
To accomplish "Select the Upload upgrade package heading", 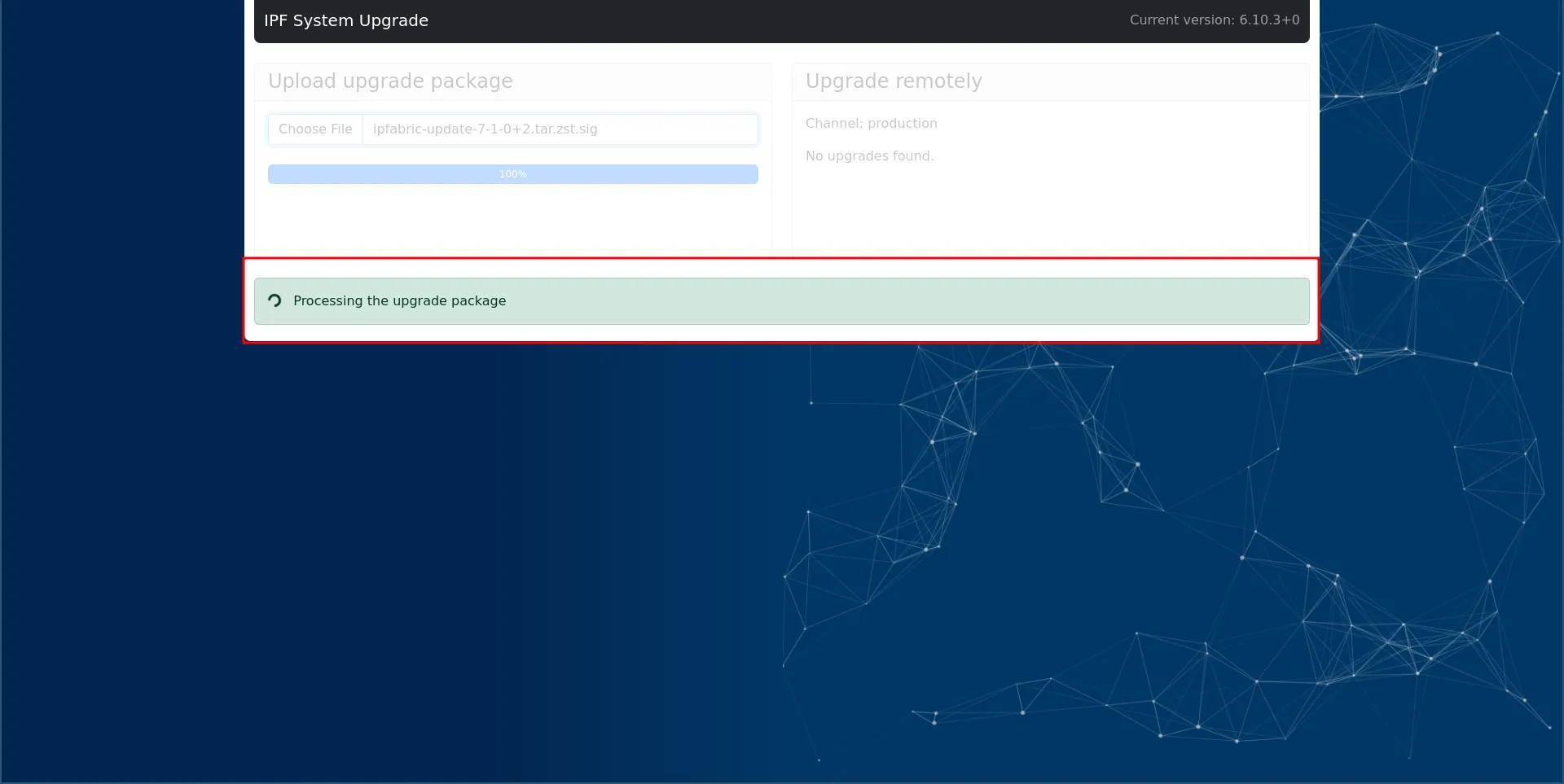I will tap(390, 81).
